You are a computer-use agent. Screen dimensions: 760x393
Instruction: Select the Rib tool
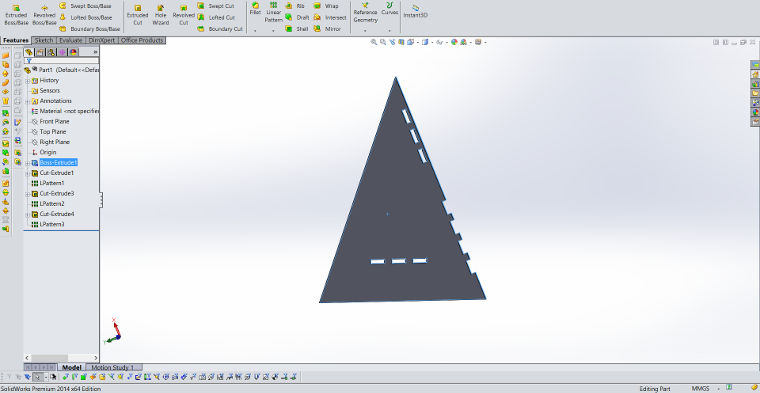[x=295, y=6]
